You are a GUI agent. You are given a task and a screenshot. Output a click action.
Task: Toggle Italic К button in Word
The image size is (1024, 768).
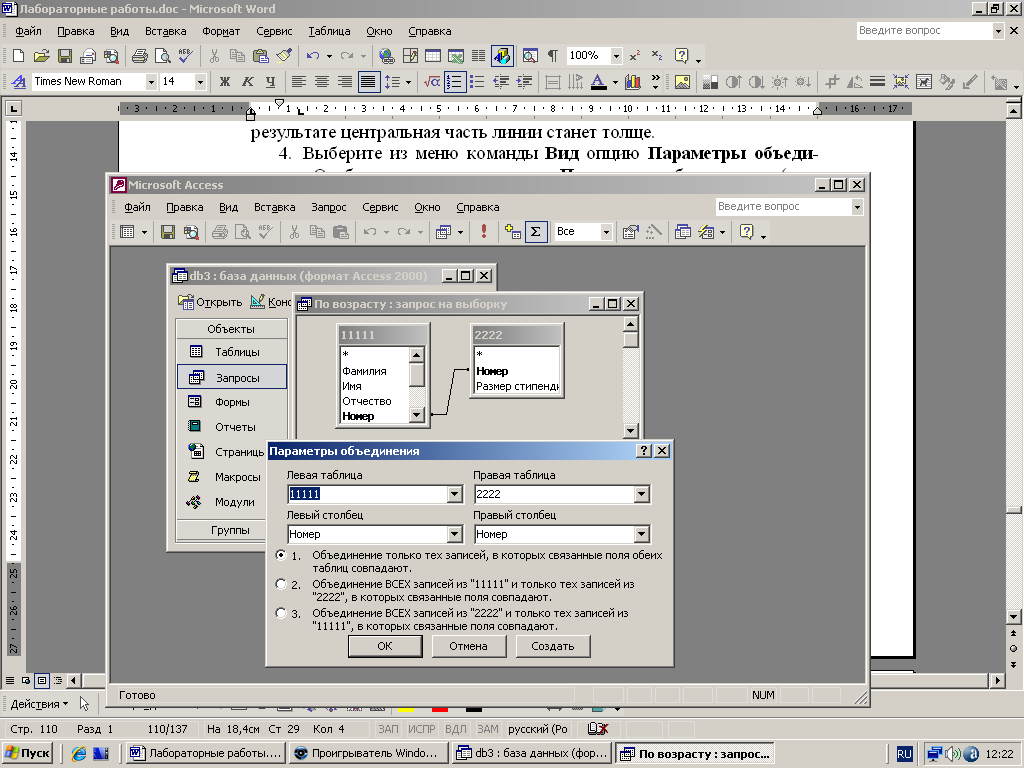[248, 82]
